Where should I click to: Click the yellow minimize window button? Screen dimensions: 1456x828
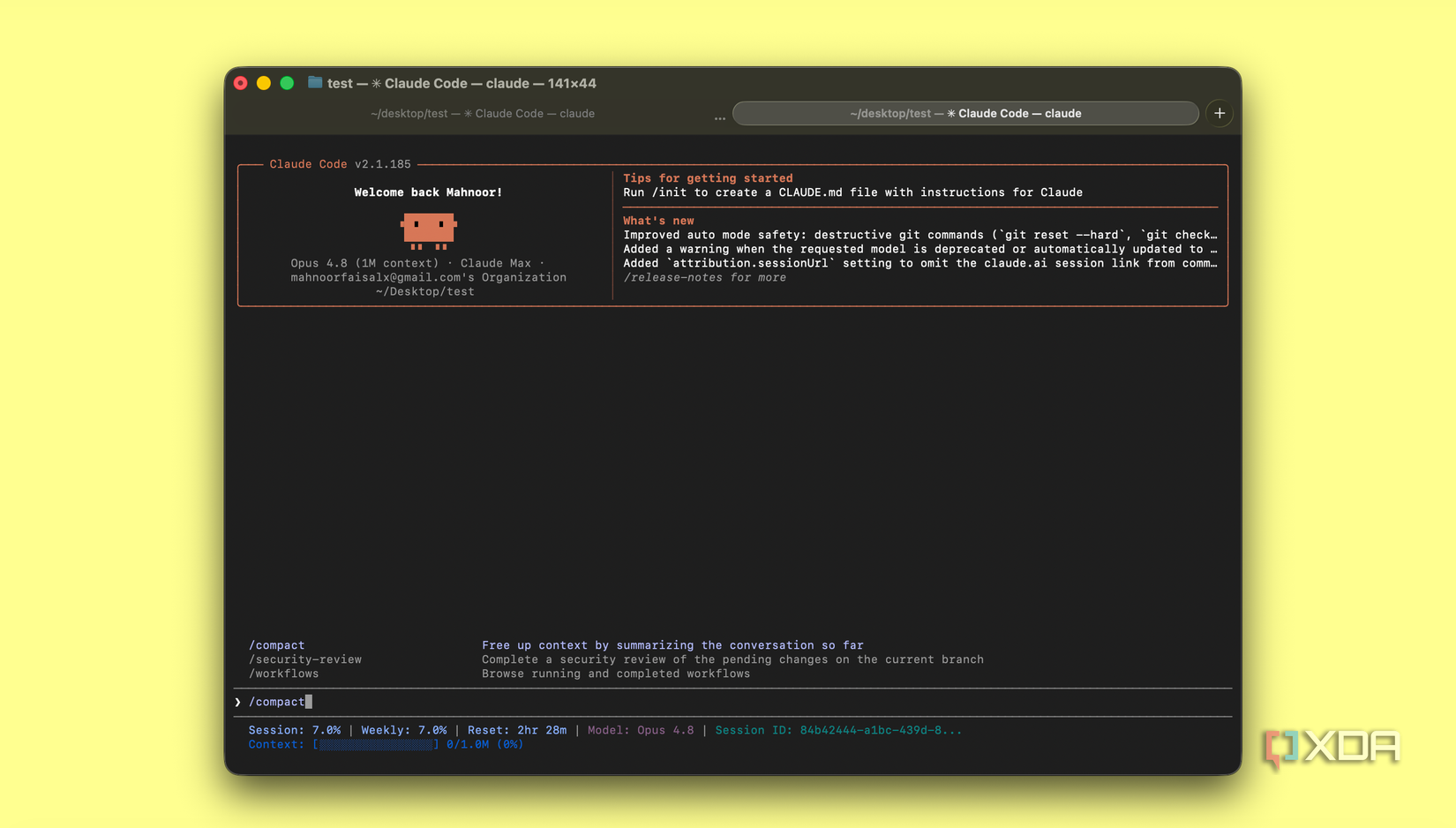(264, 83)
